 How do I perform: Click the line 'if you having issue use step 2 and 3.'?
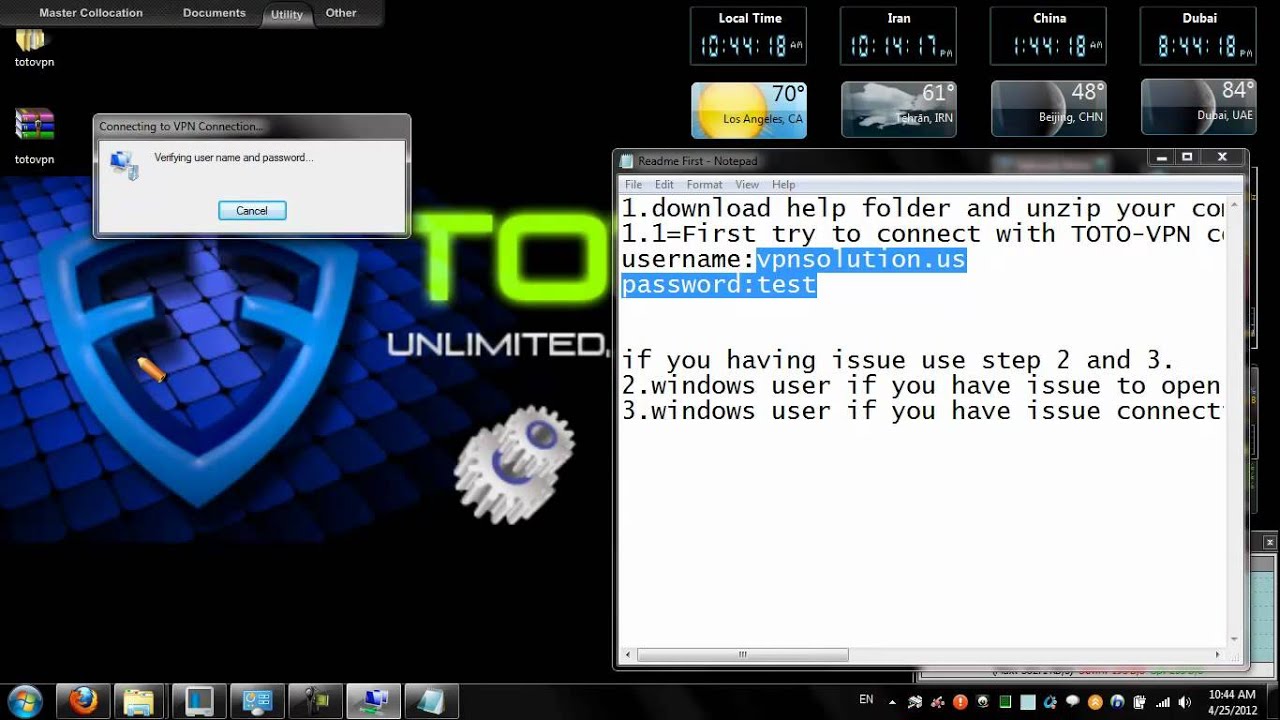pyautogui.click(x=898, y=360)
